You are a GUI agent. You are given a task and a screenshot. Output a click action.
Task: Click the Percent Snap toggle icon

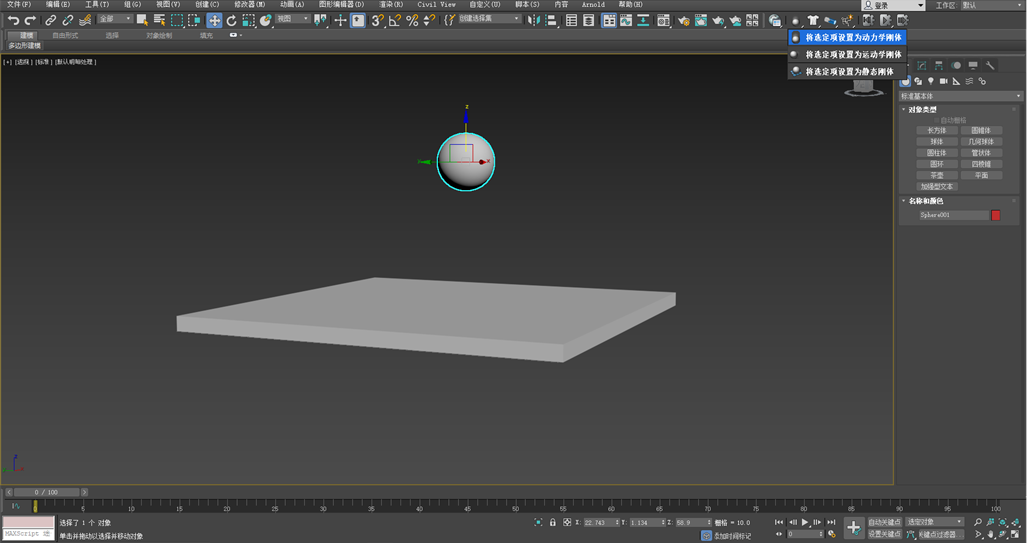coord(412,20)
